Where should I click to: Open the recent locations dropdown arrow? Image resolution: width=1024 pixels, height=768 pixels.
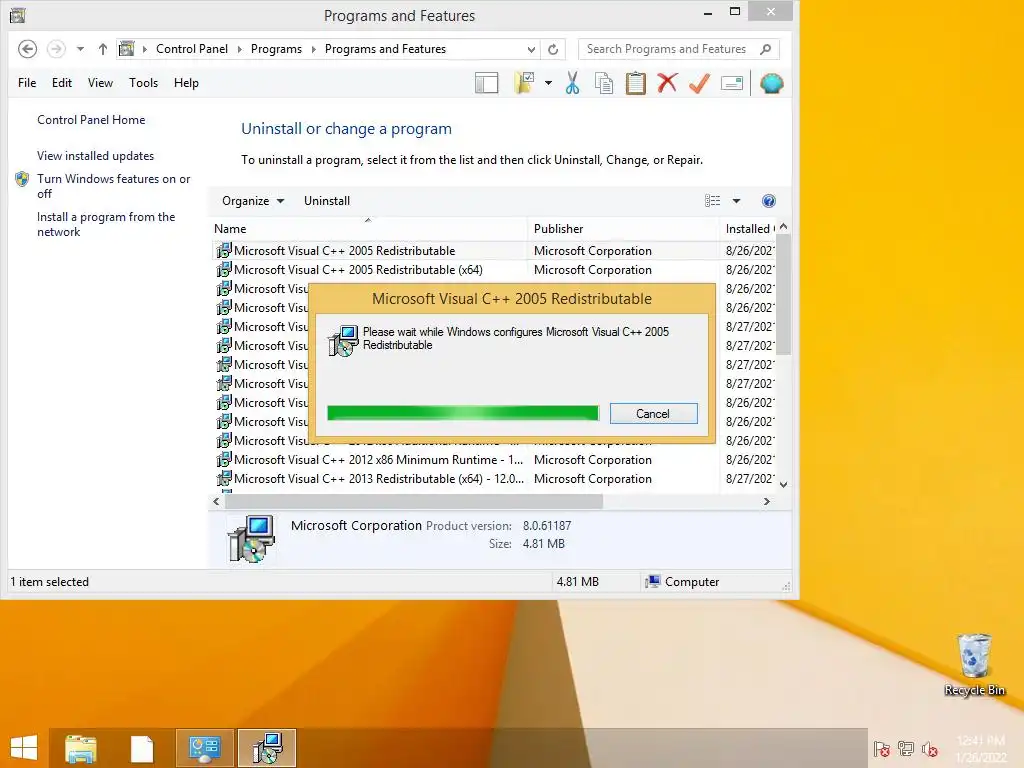[80, 49]
